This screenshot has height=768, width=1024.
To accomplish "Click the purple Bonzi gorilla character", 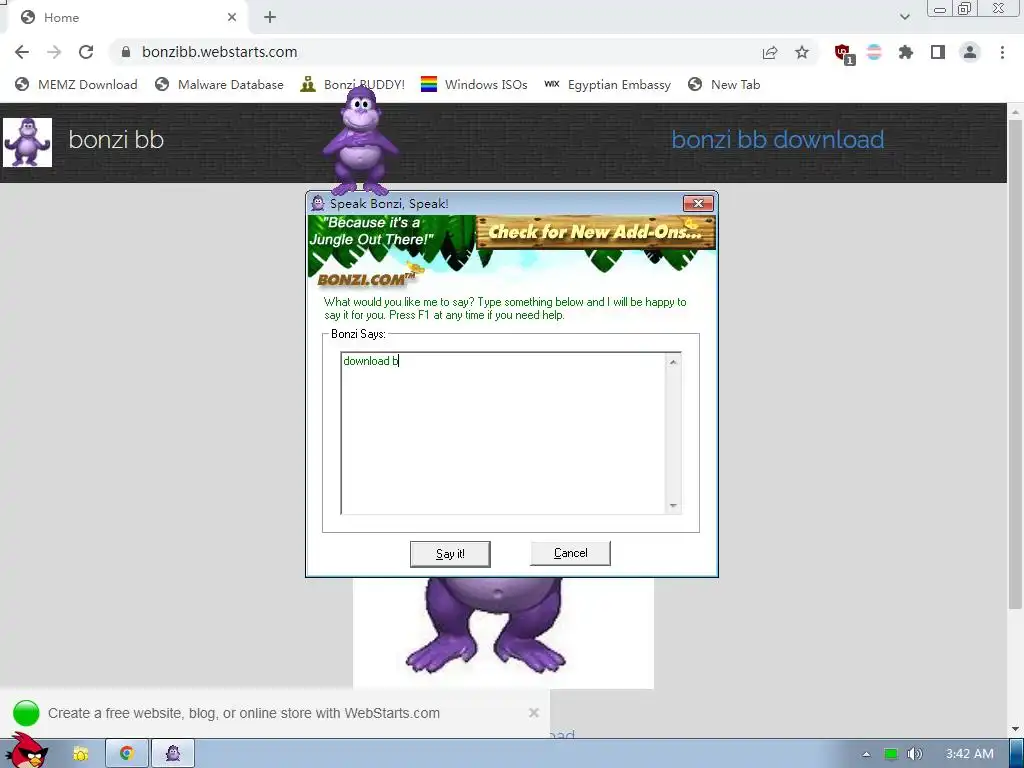I will tap(360, 140).
